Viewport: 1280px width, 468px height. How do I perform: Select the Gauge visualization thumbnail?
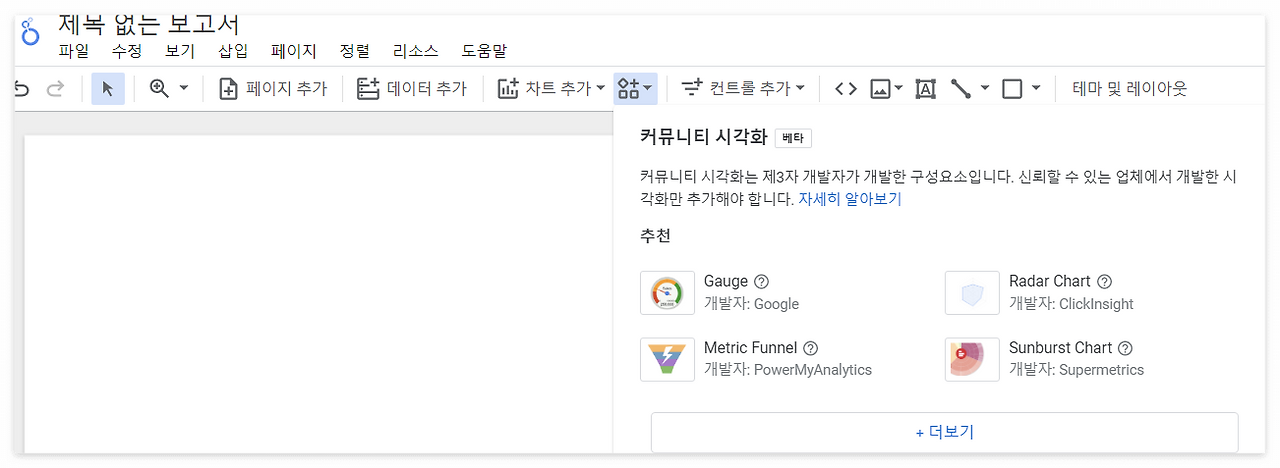(667, 293)
